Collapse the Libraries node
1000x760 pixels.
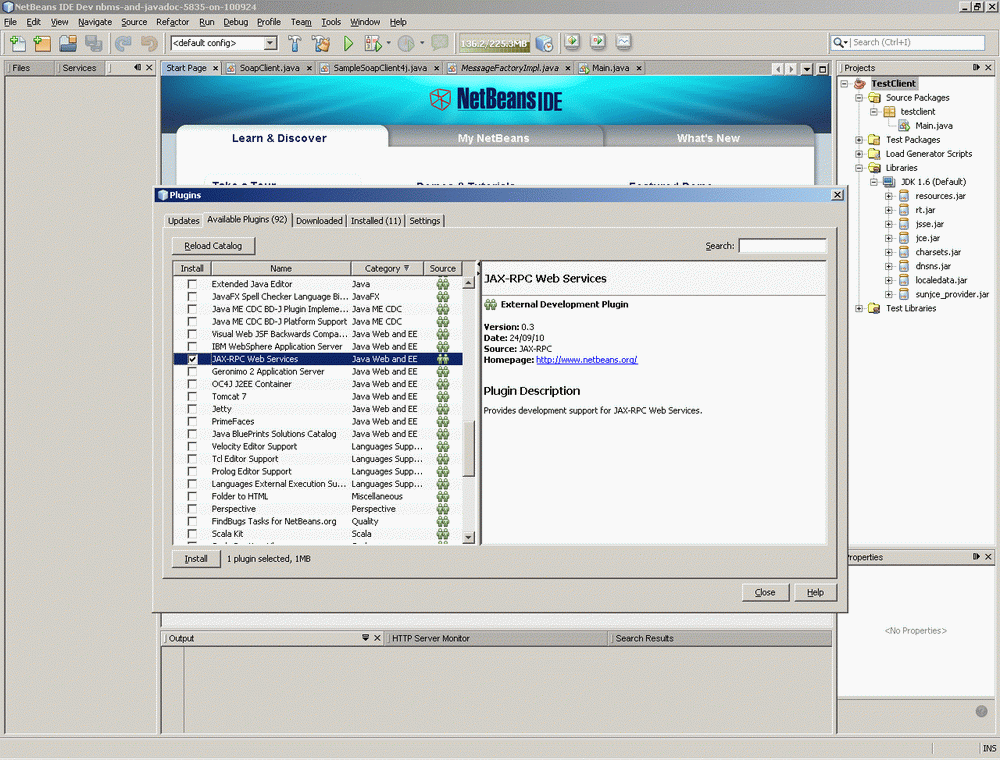[859, 168]
